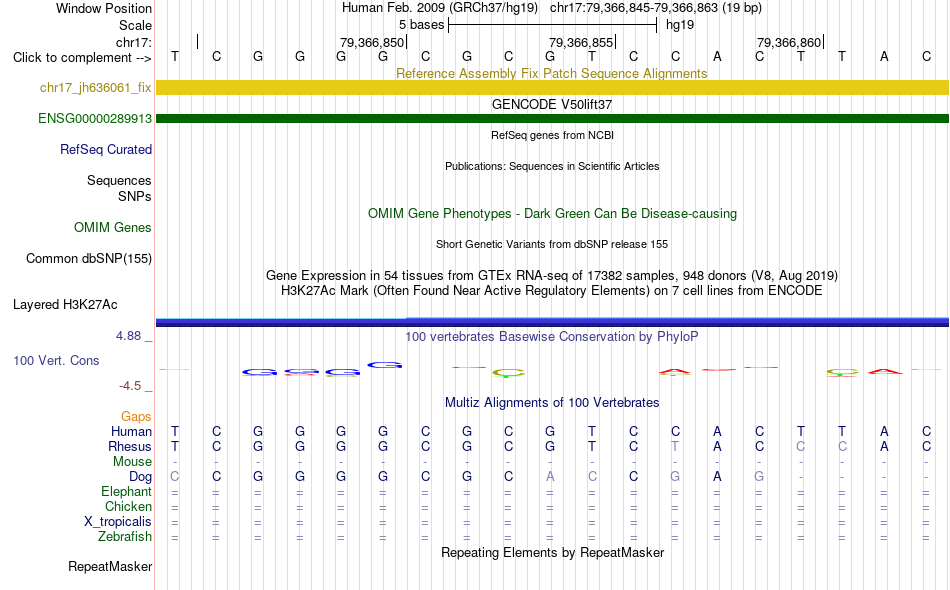The height and width of the screenshot is (590, 950).
Task: Open the Common dbSNP(155) track label
Action: pyautogui.click(x=89, y=258)
